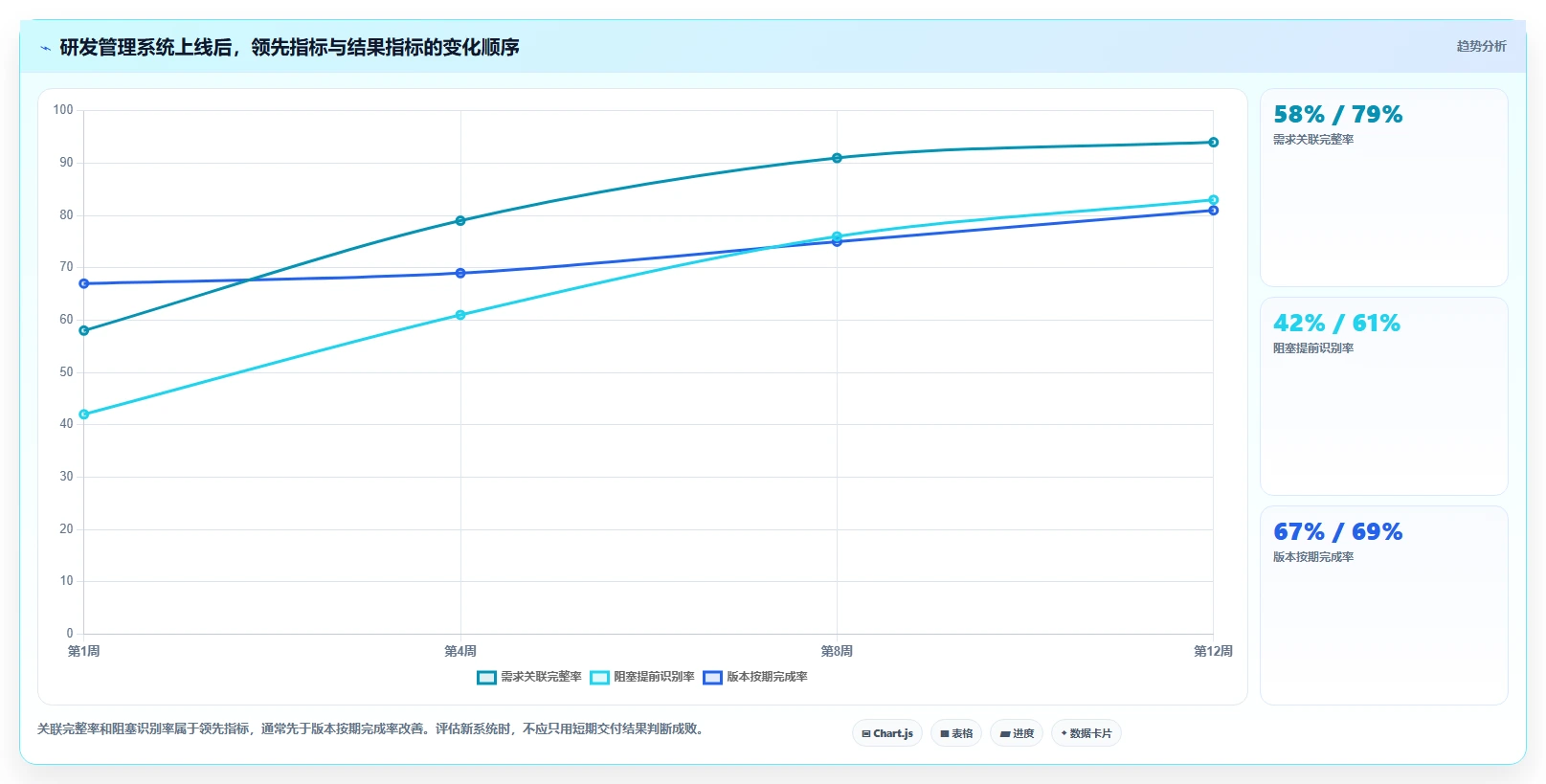Viewport: 1546px width, 784px height.
Task: Click the 进度 chip
Action: 1017,733
